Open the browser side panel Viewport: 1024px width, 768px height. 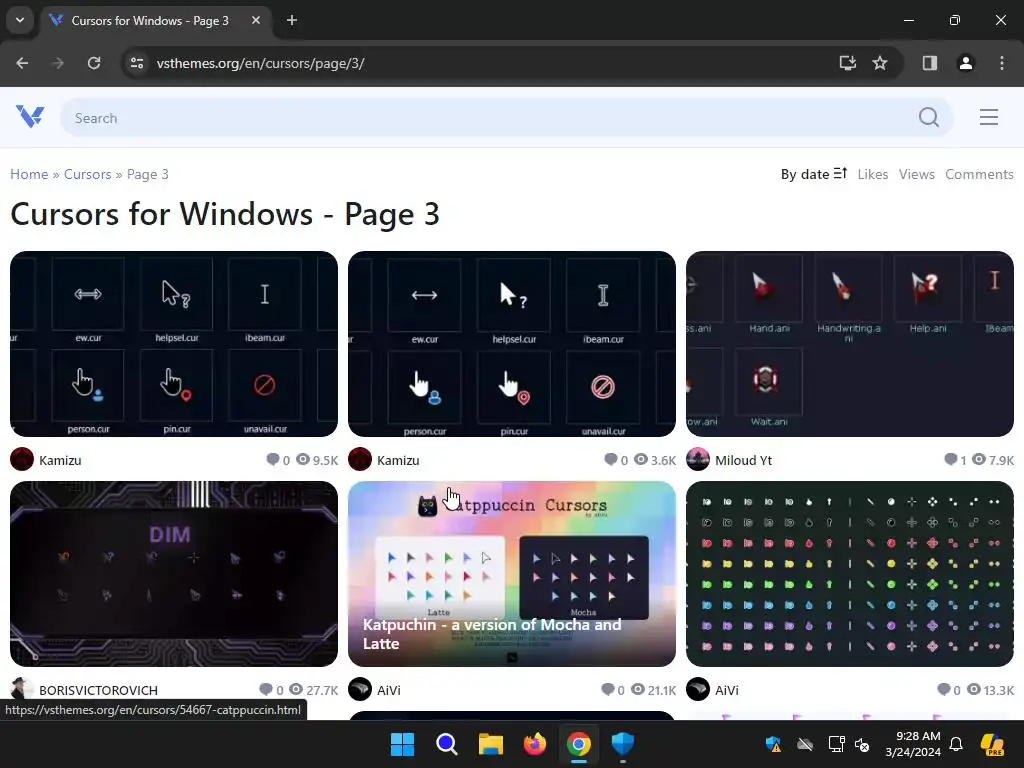[930, 63]
